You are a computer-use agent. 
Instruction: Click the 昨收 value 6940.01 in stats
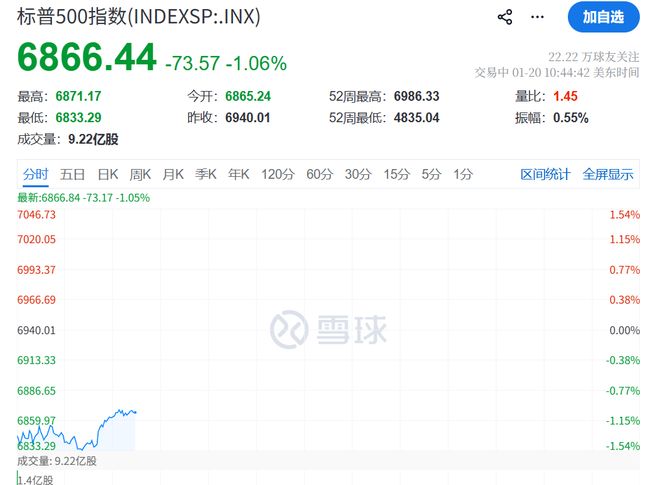tap(248, 117)
